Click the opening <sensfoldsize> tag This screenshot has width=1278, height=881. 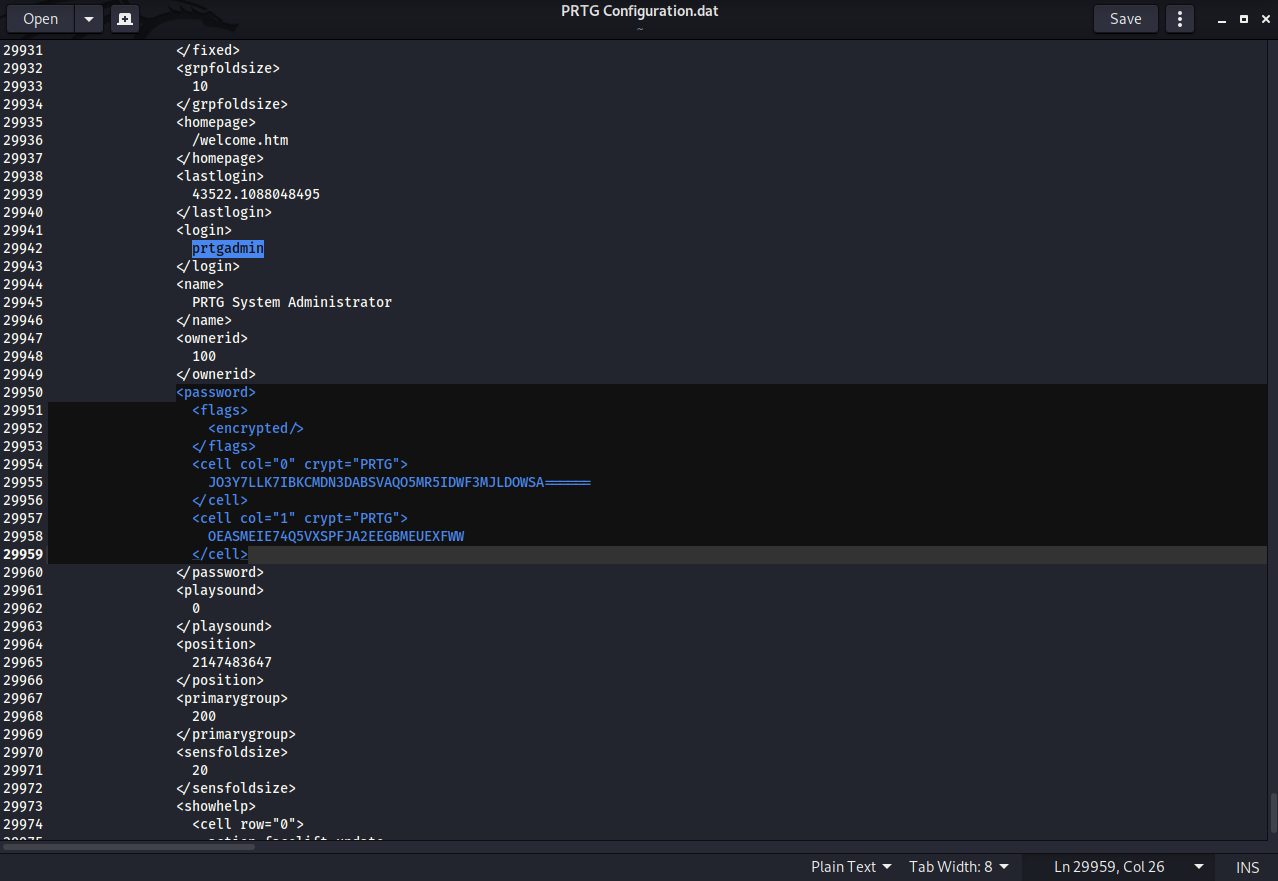pos(232,752)
